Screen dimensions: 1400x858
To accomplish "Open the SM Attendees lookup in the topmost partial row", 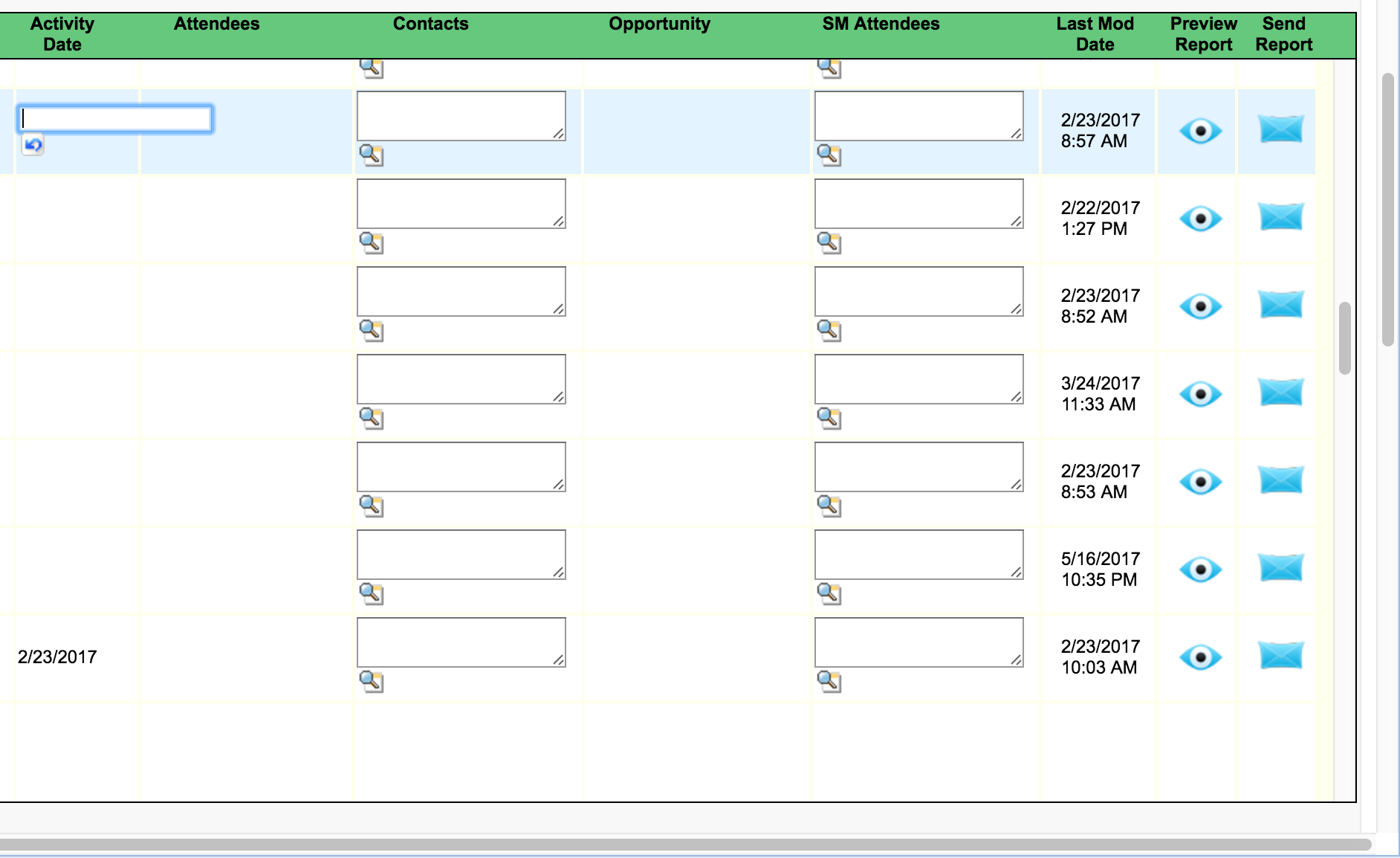I will click(x=830, y=68).
